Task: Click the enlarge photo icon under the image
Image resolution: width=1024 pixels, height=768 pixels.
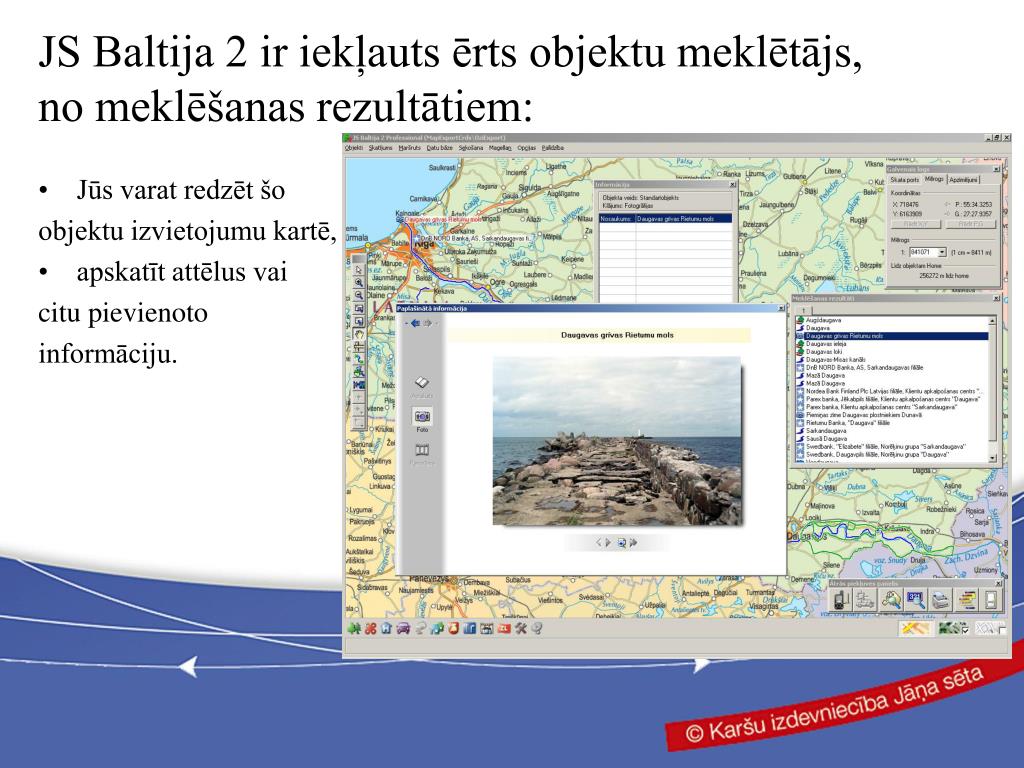Action: click(x=622, y=543)
